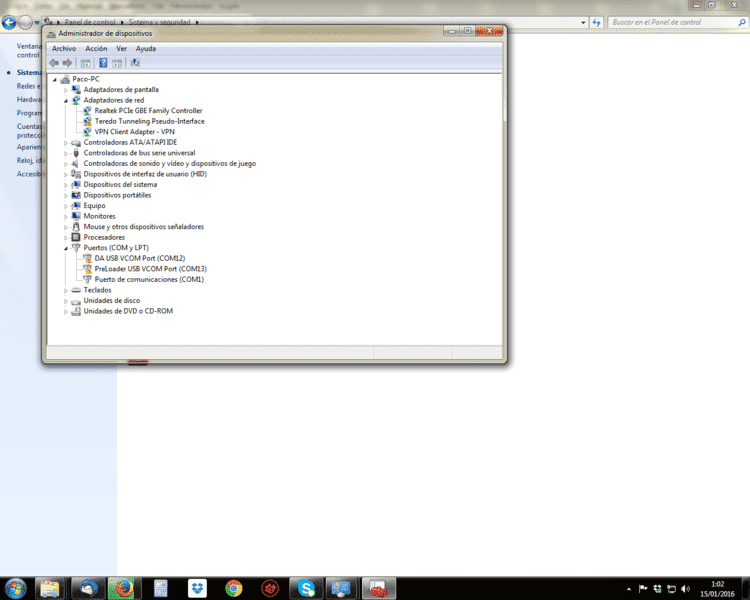Click the DA USB VCOM Port warning icon
The height and width of the screenshot is (600, 750).
click(x=87, y=258)
